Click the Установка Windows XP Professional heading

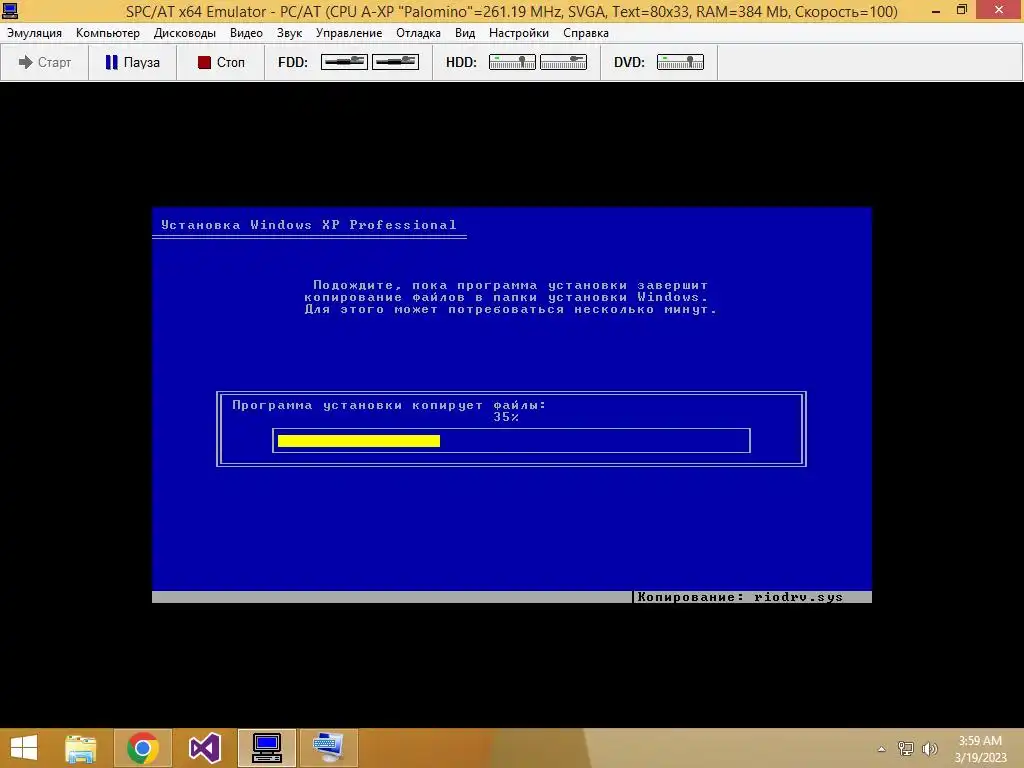point(309,225)
